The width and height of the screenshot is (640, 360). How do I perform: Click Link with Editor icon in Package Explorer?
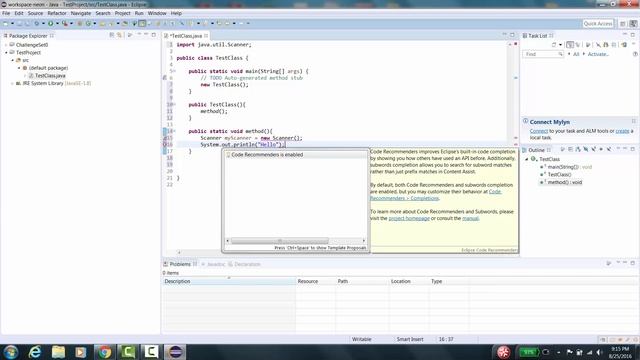(x=120, y=36)
